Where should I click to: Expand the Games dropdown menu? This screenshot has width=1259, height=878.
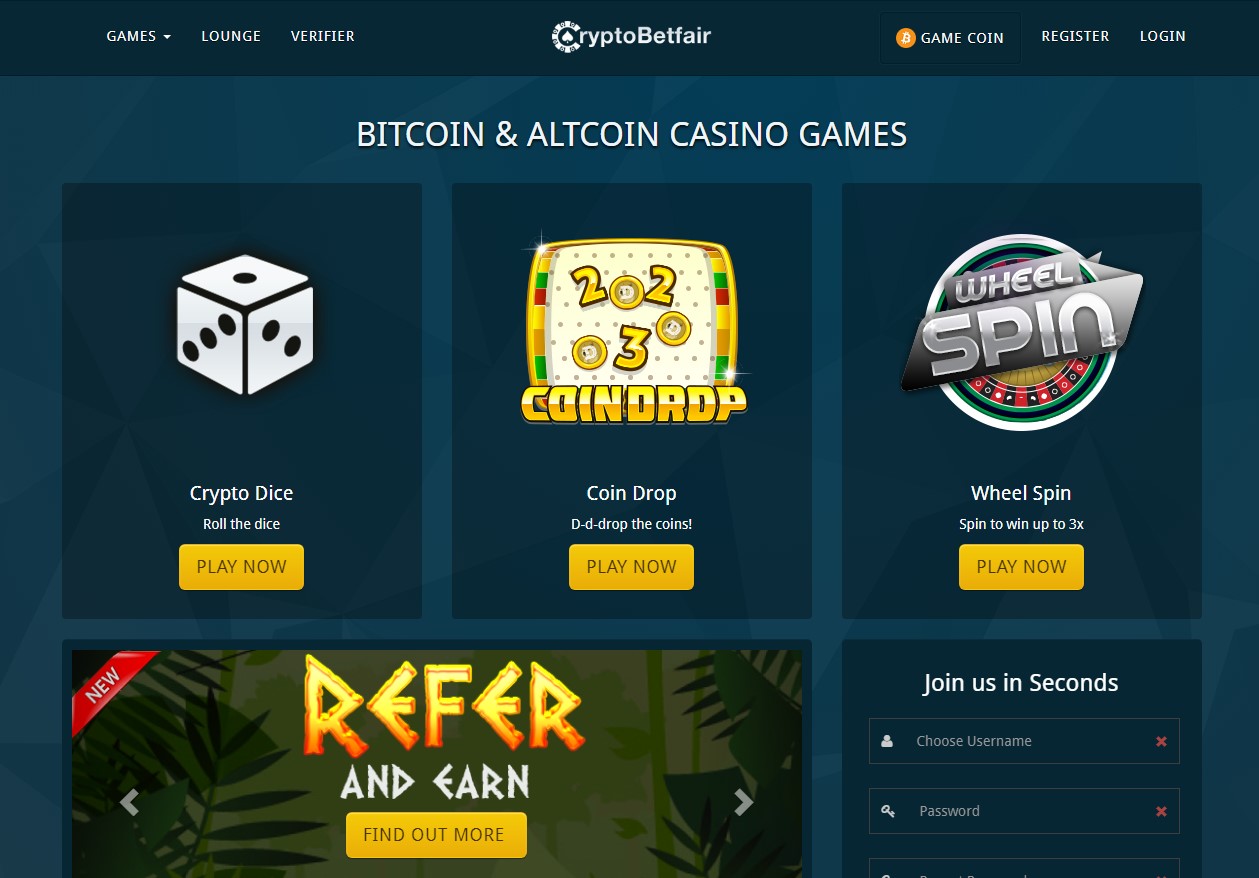point(139,36)
